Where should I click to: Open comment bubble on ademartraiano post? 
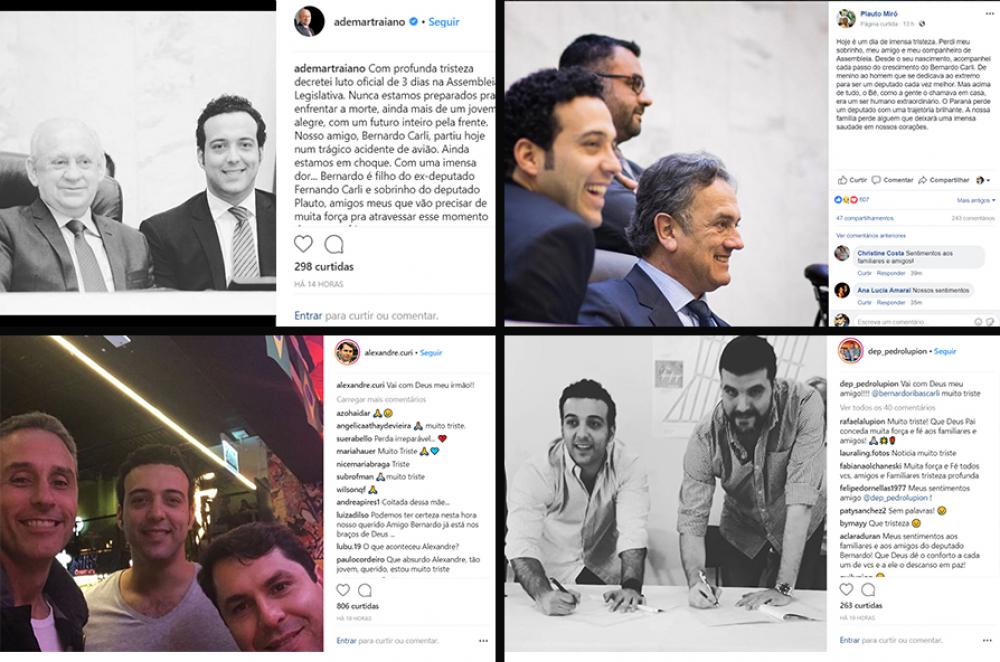coord(334,244)
